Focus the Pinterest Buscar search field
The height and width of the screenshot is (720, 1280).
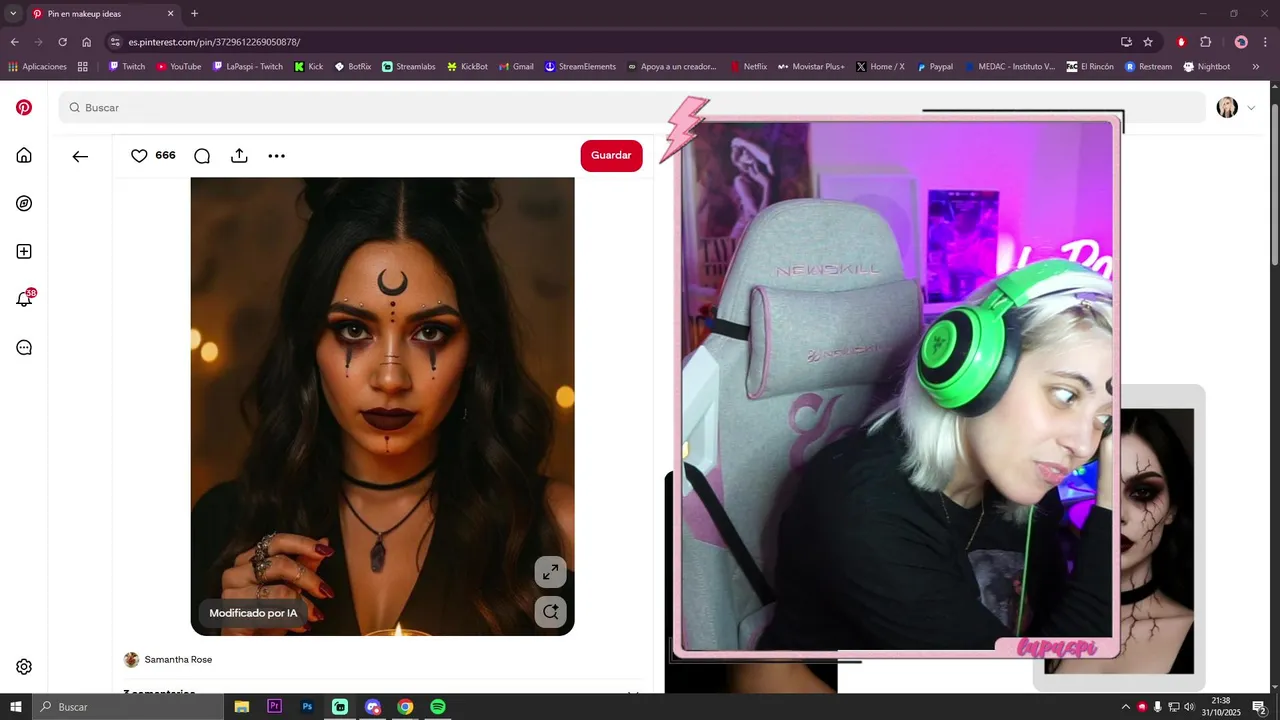pyautogui.click(x=632, y=107)
